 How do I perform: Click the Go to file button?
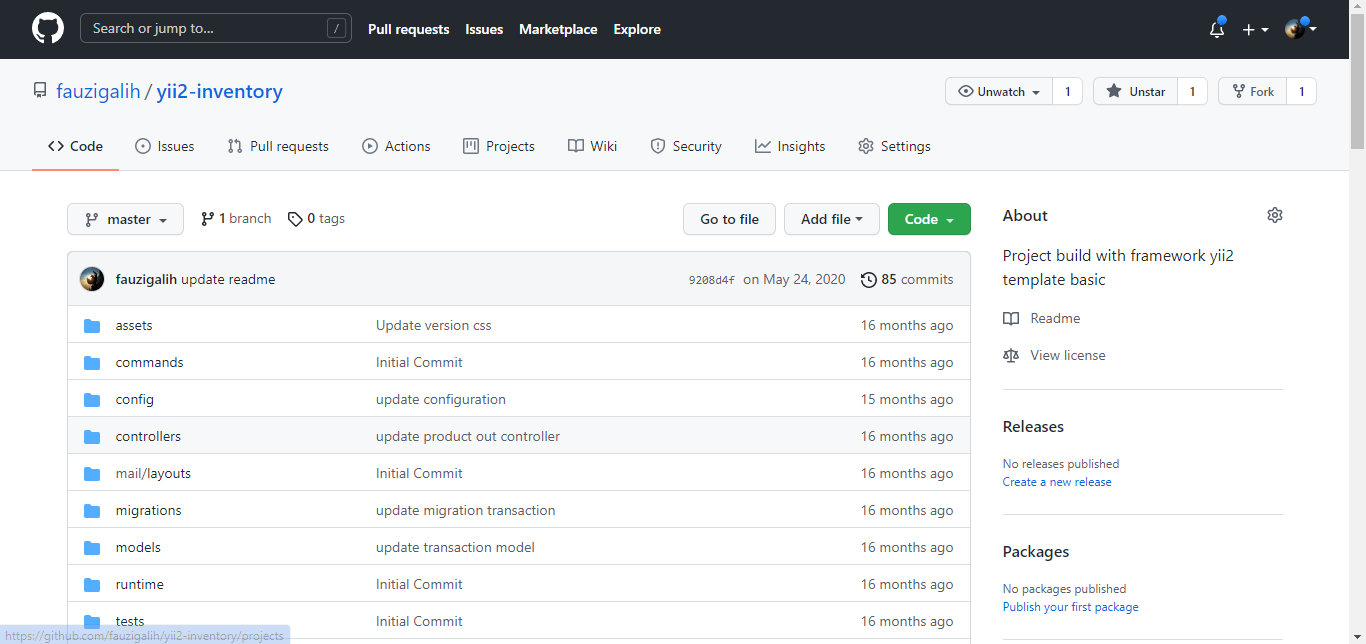pyautogui.click(x=729, y=219)
